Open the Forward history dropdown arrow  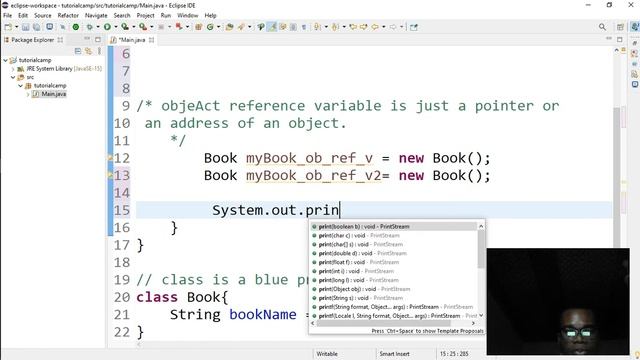coord(402,27)
